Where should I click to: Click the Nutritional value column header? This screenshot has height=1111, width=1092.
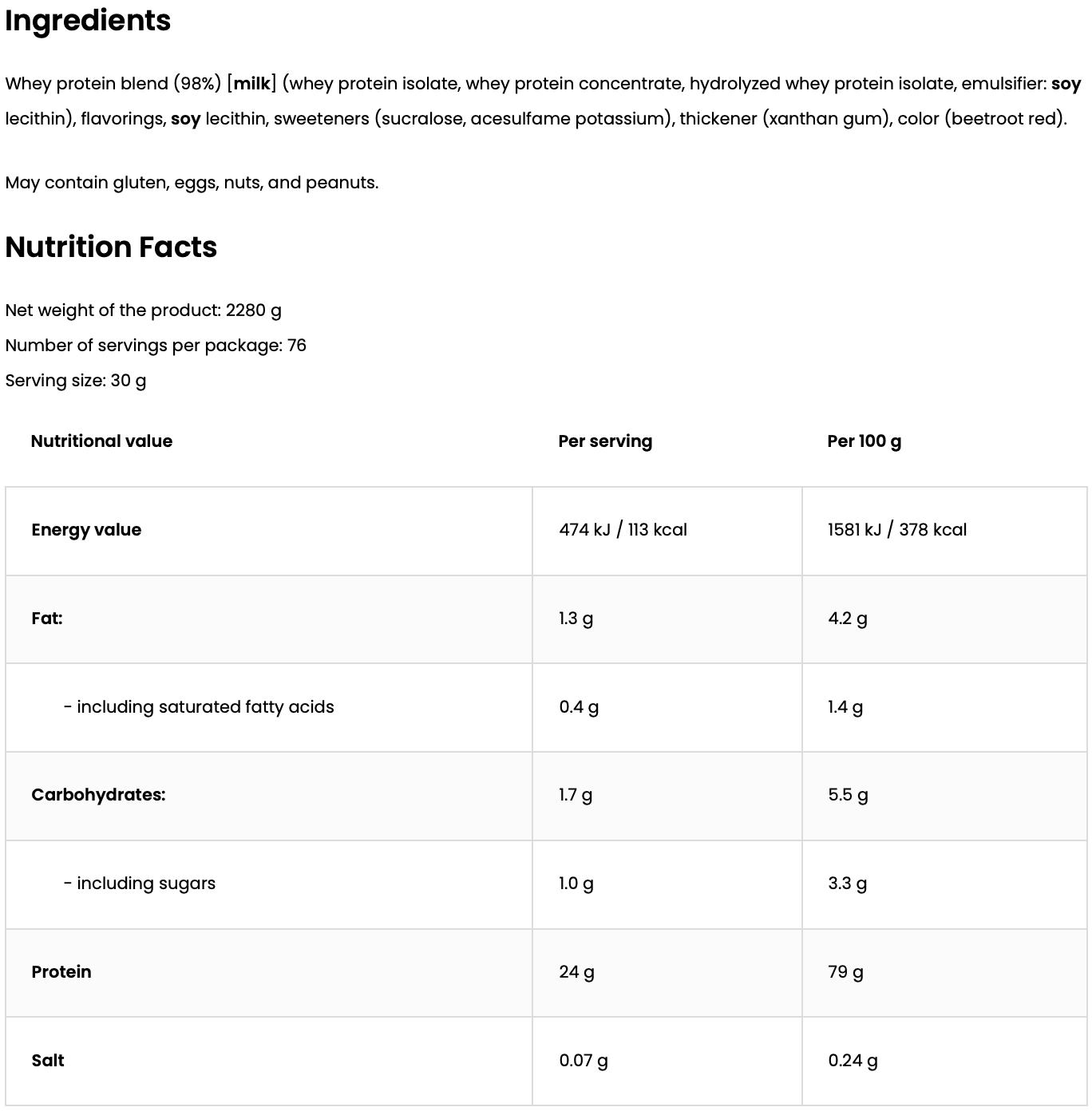(101, 441)
